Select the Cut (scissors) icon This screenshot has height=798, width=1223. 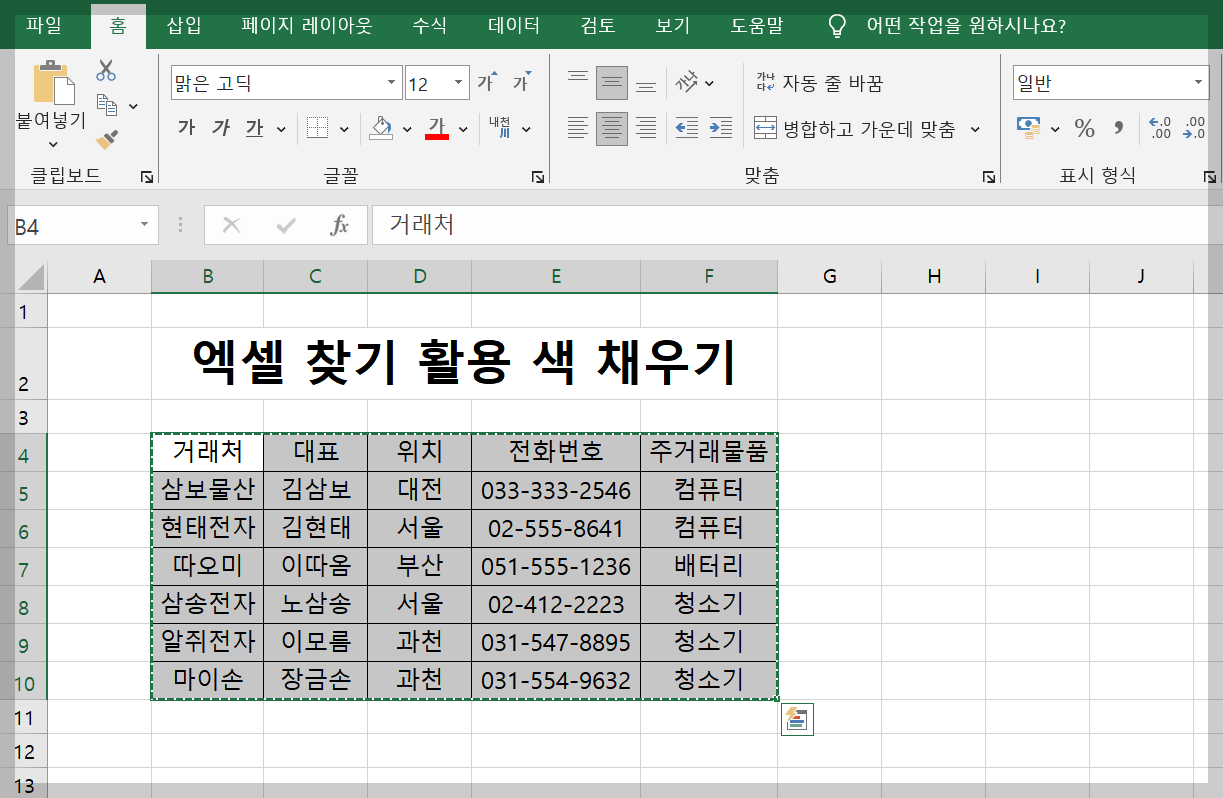tap(104, 70)
